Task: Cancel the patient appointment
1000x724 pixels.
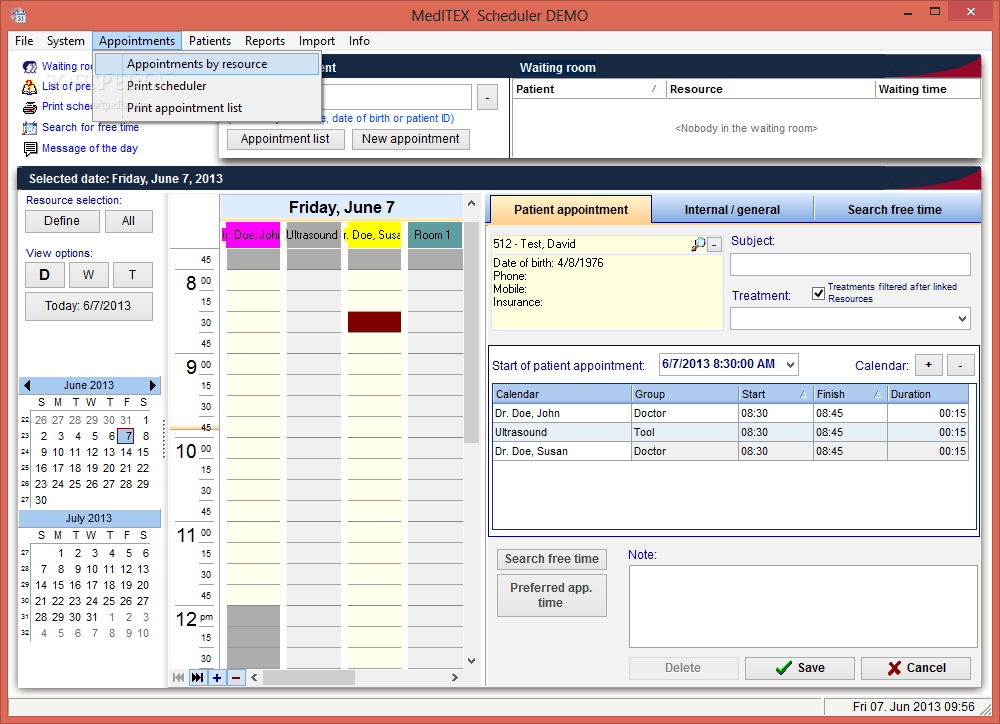Action: [x=916, y=668]
